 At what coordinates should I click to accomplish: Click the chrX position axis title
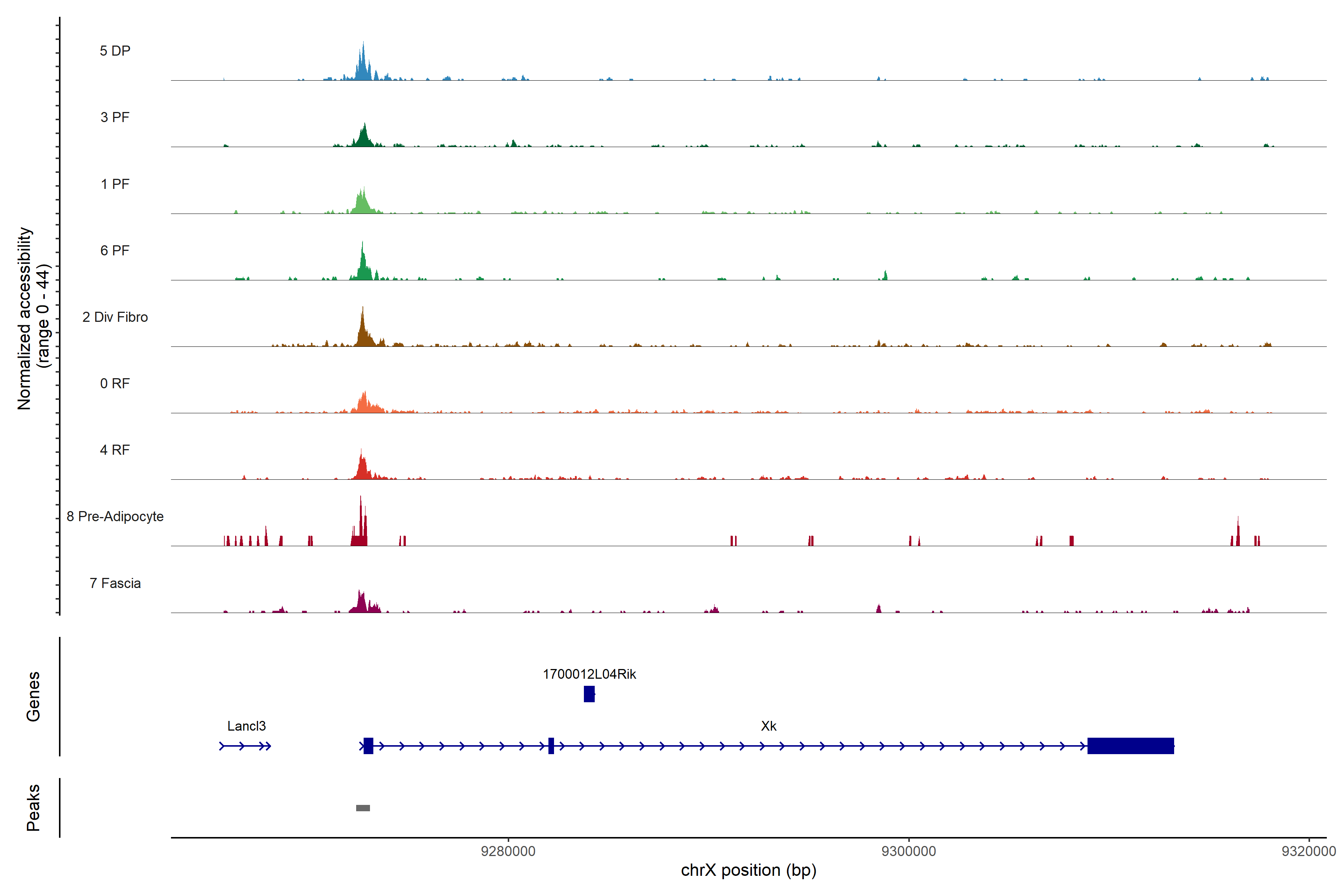click(x=749, y=870)
